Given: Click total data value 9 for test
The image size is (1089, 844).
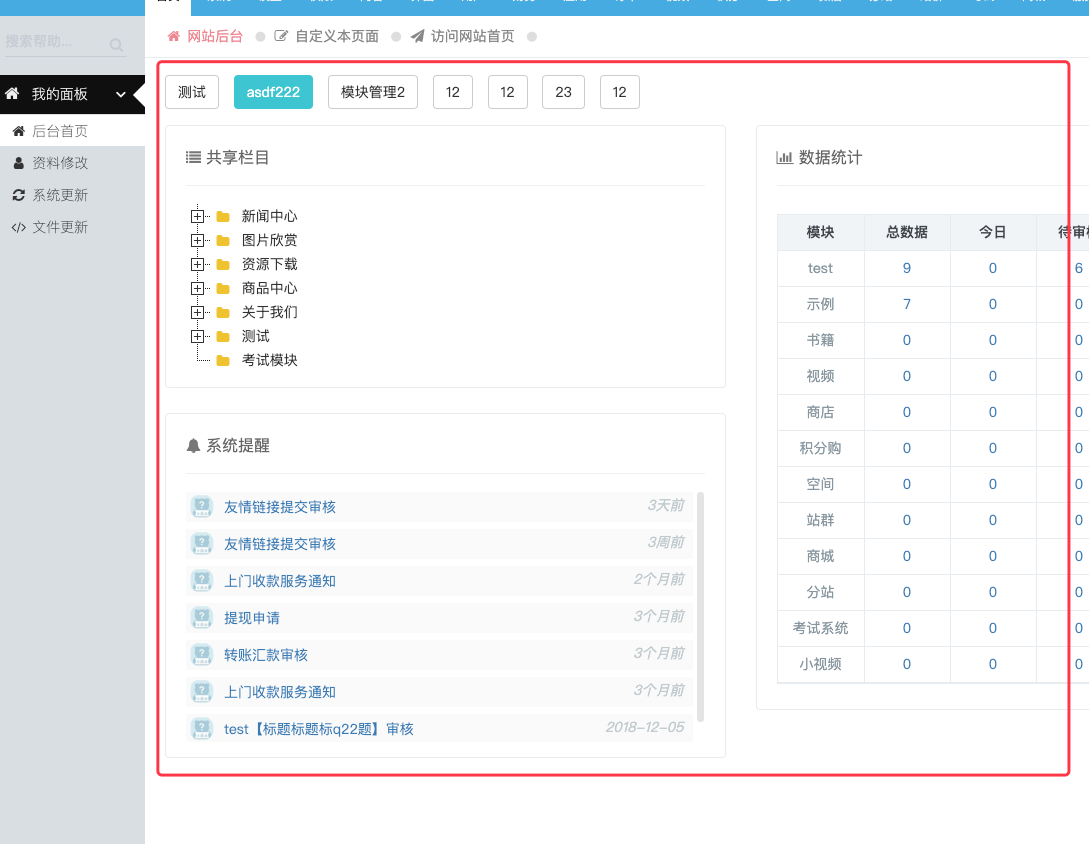Looking at the screenshot, I should pos(906,268).
